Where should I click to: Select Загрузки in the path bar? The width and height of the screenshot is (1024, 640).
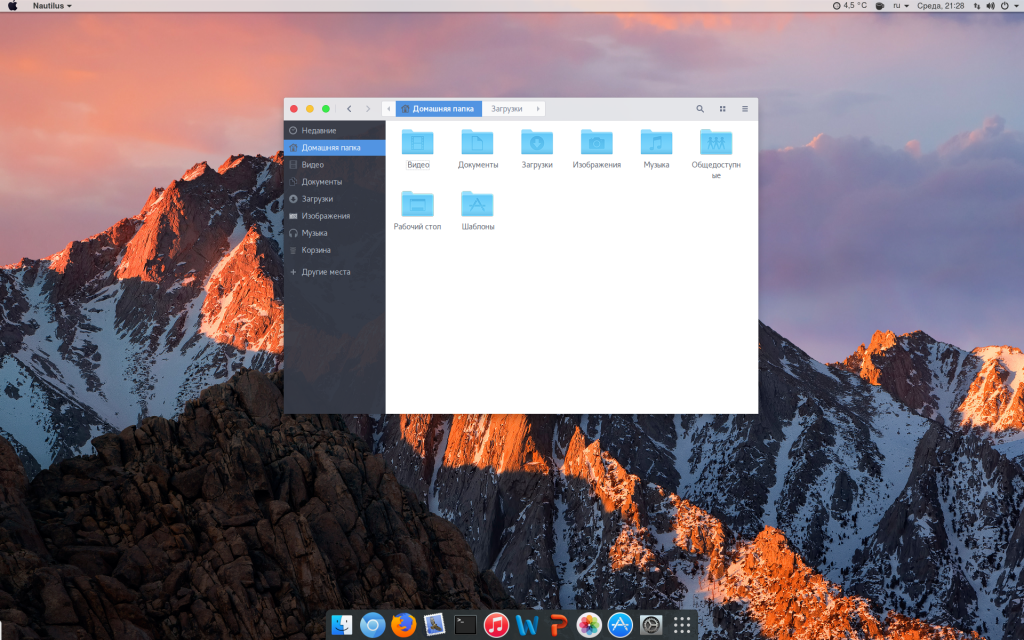point(507,109)
